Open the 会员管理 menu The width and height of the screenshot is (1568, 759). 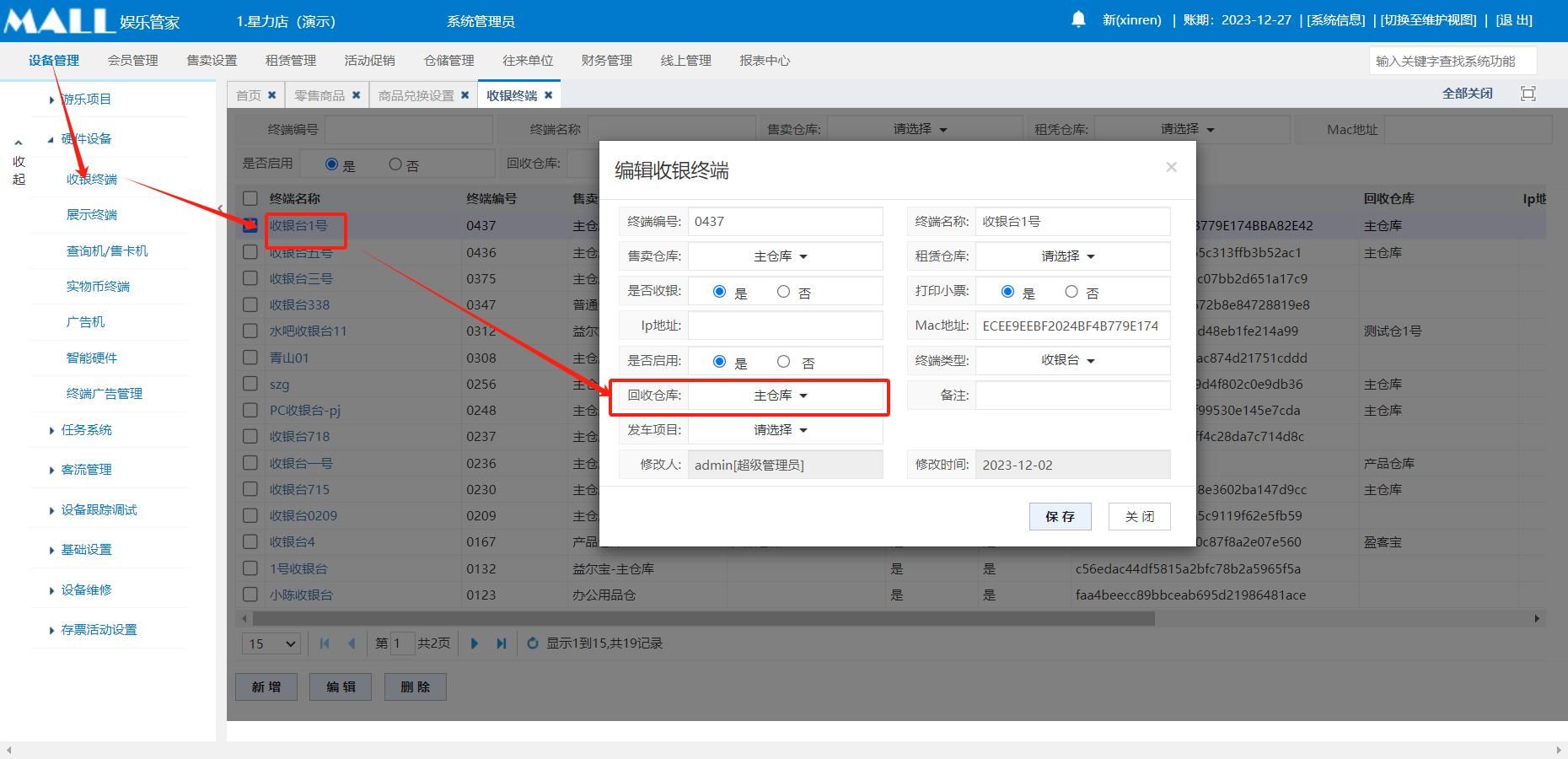tap(133, 61)
